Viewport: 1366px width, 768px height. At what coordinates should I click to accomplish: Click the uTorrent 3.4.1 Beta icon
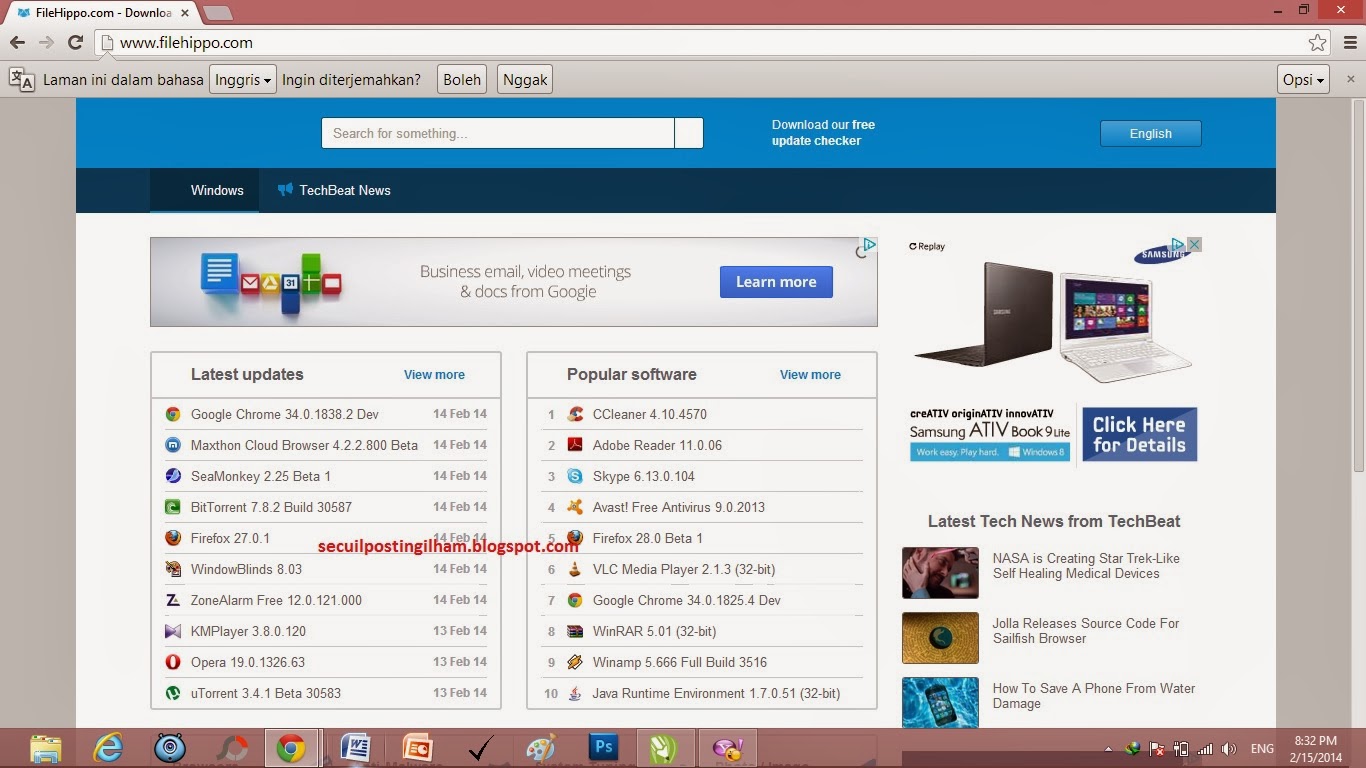pos(173,693)
